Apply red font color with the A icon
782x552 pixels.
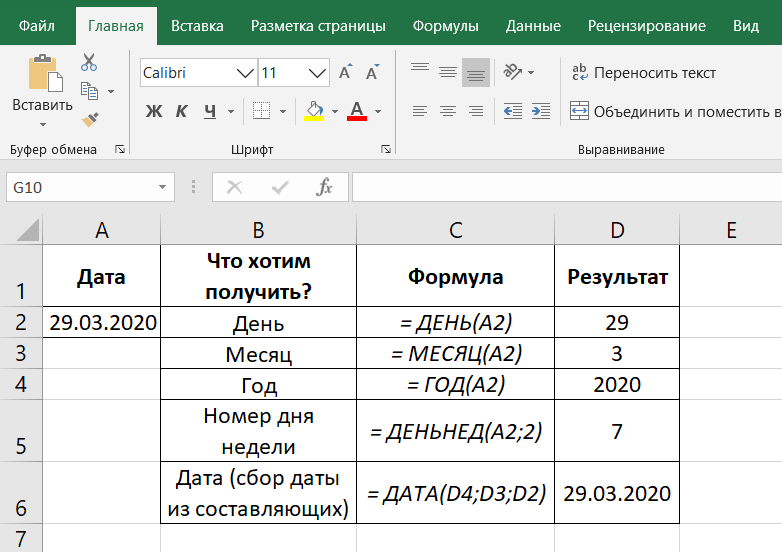click(357, 111)
